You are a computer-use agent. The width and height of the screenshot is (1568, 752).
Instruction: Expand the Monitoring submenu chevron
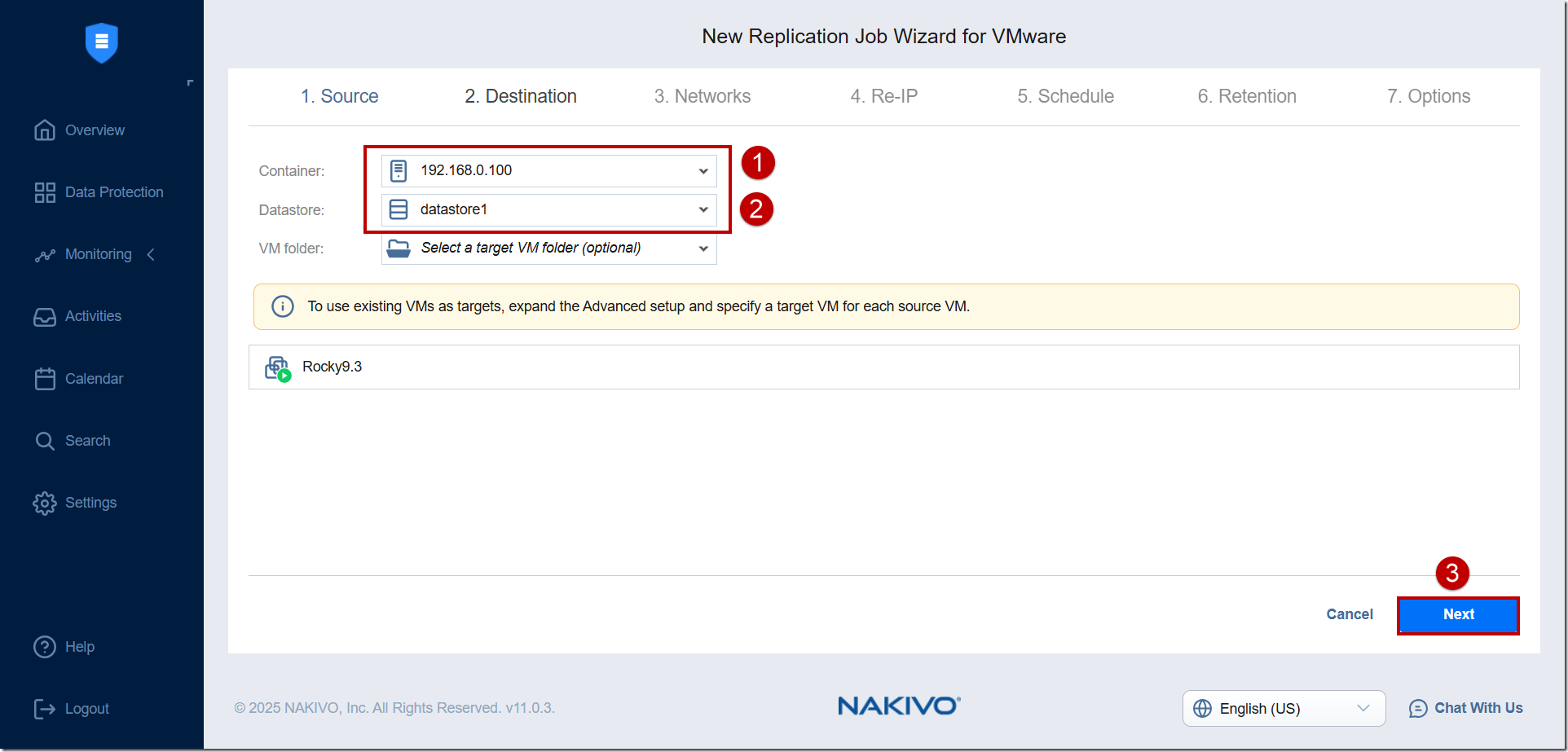151,255
